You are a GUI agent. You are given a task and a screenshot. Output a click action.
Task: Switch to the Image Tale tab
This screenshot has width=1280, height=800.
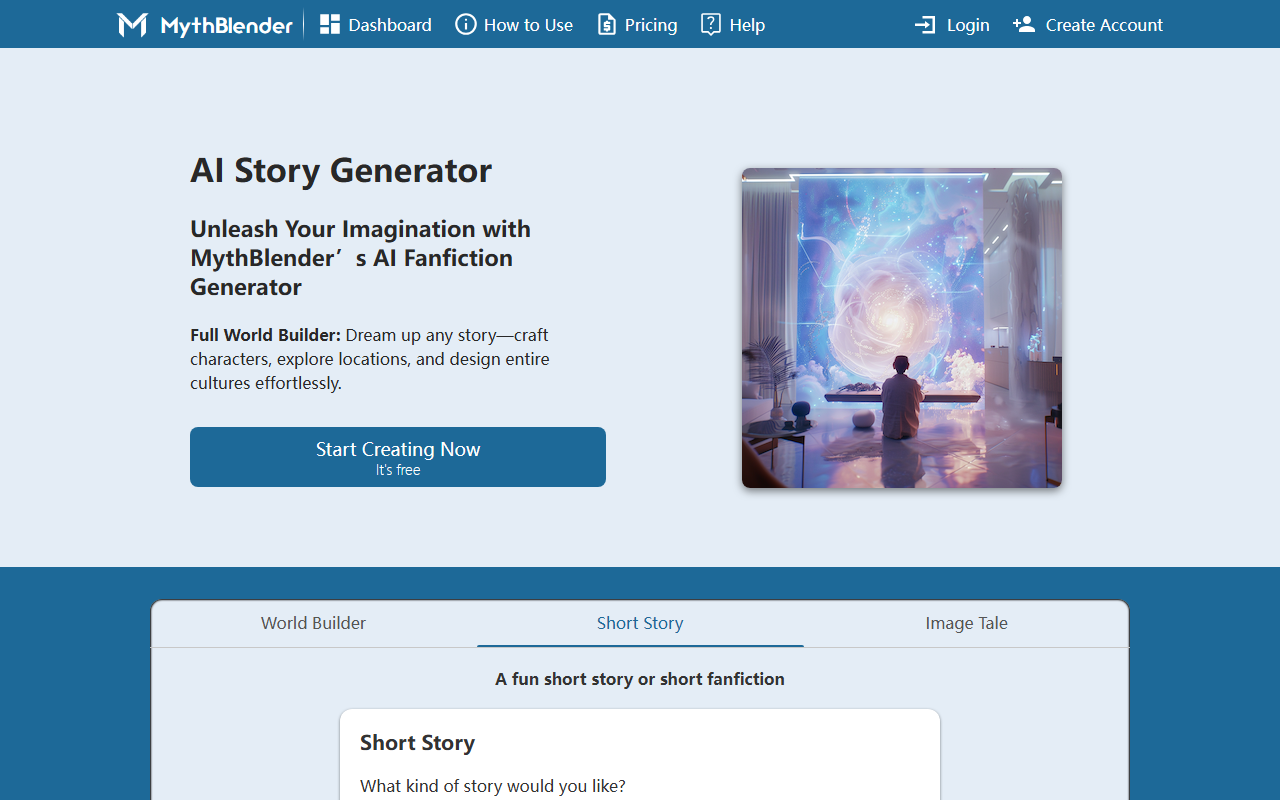click(x=966, y=623)
